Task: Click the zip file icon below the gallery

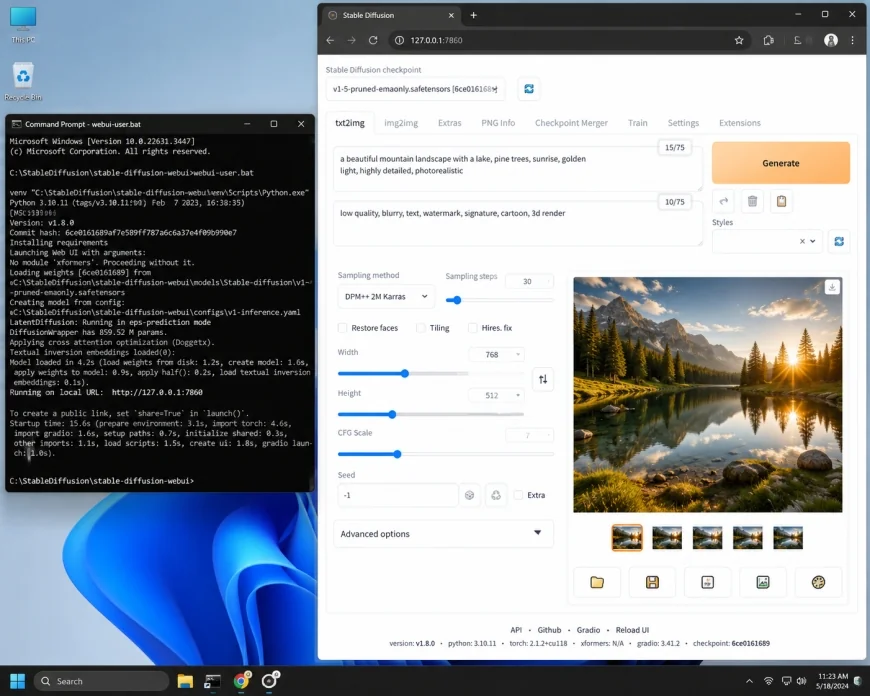Action: tap(707, 582)
